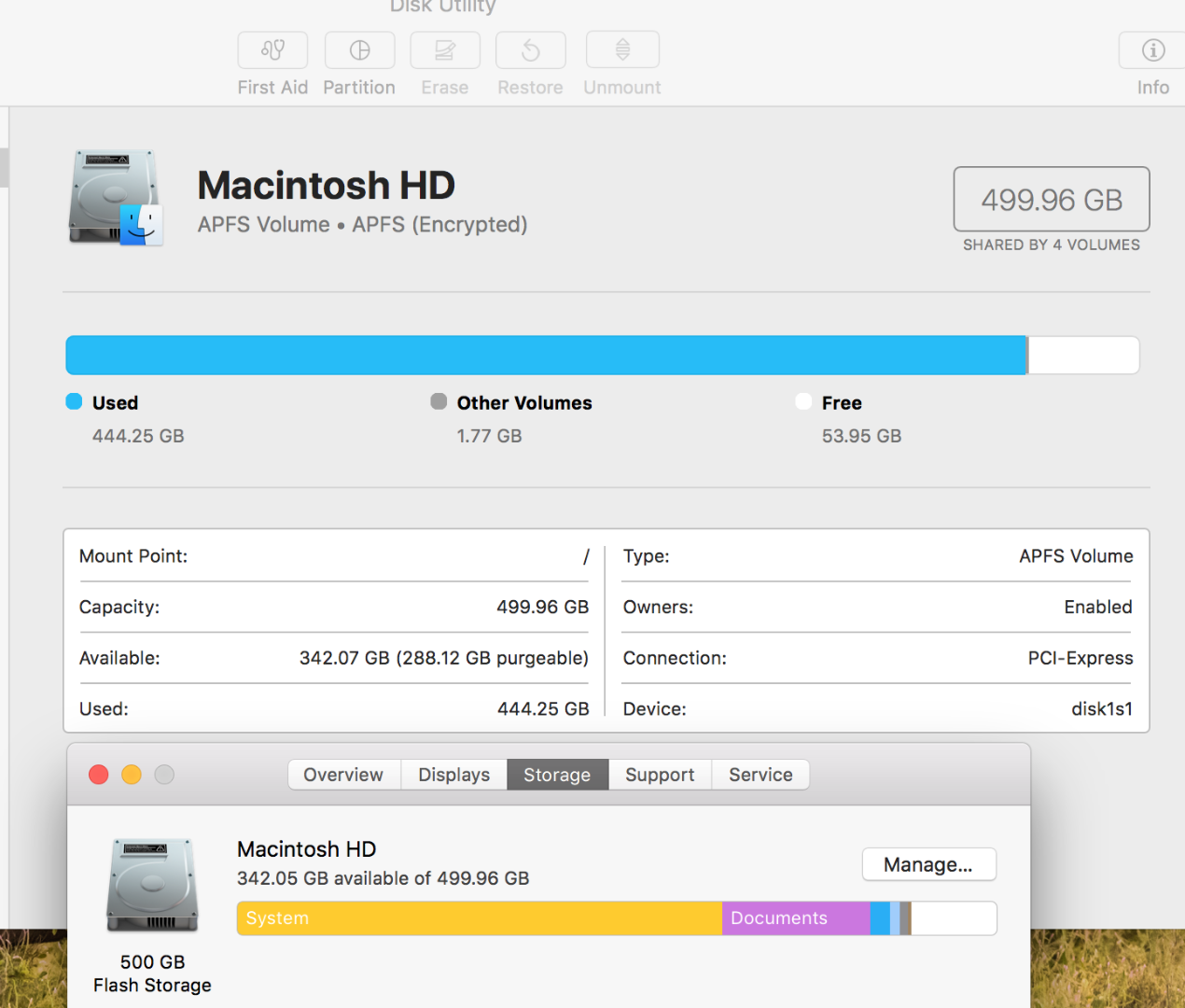This screenshot has height=1008, width=1185.
Task: Open the Partition tool
Action: point(359,50)
